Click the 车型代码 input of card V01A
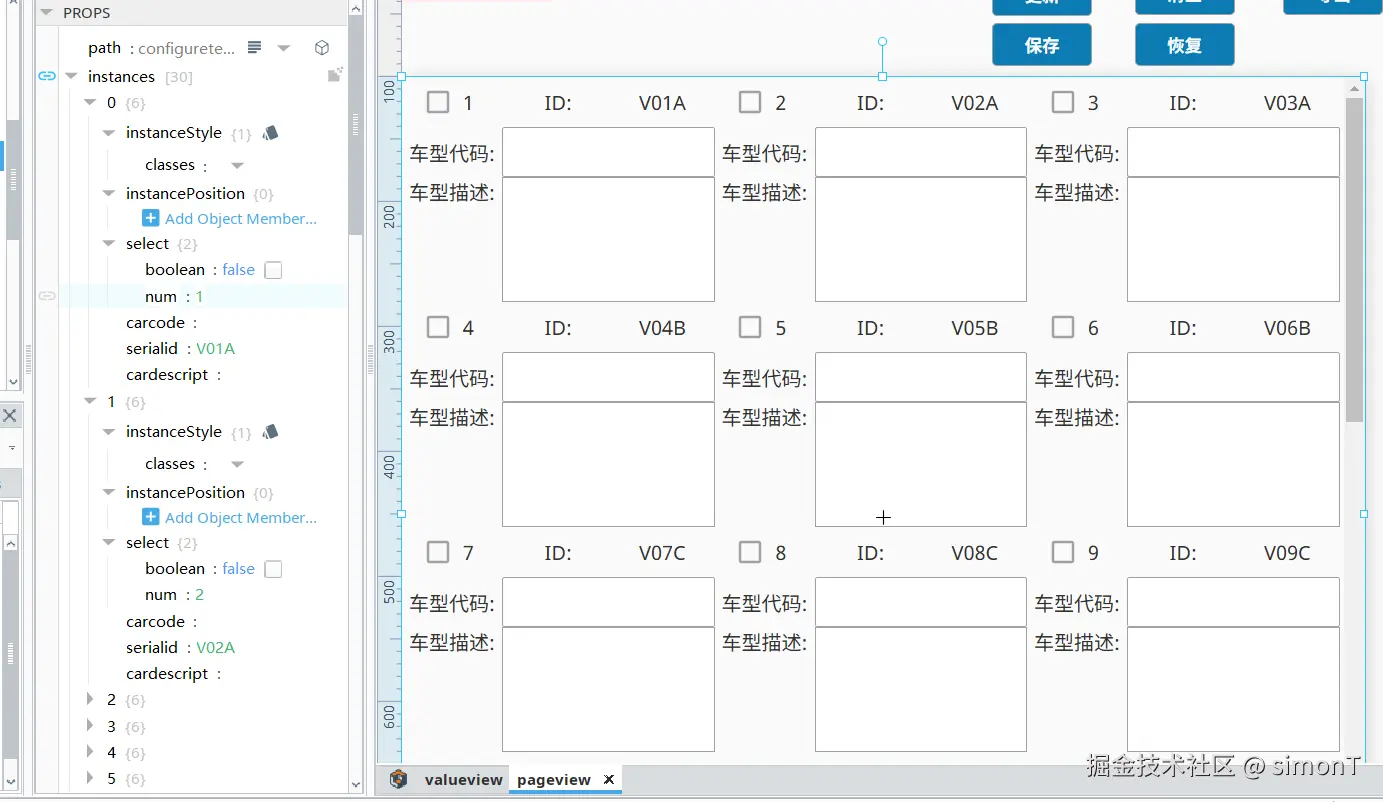1383x802 pixels. pos(608,152)
